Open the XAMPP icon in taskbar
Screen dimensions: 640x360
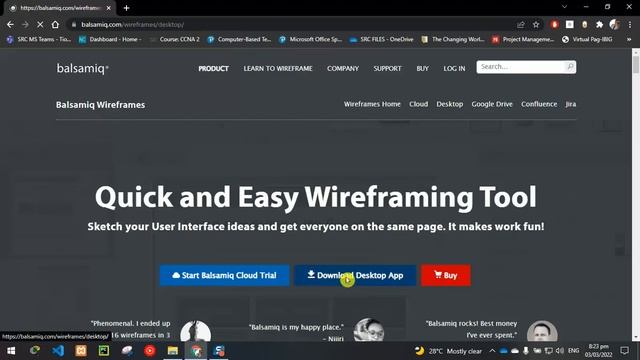click(x=81, y=351)
